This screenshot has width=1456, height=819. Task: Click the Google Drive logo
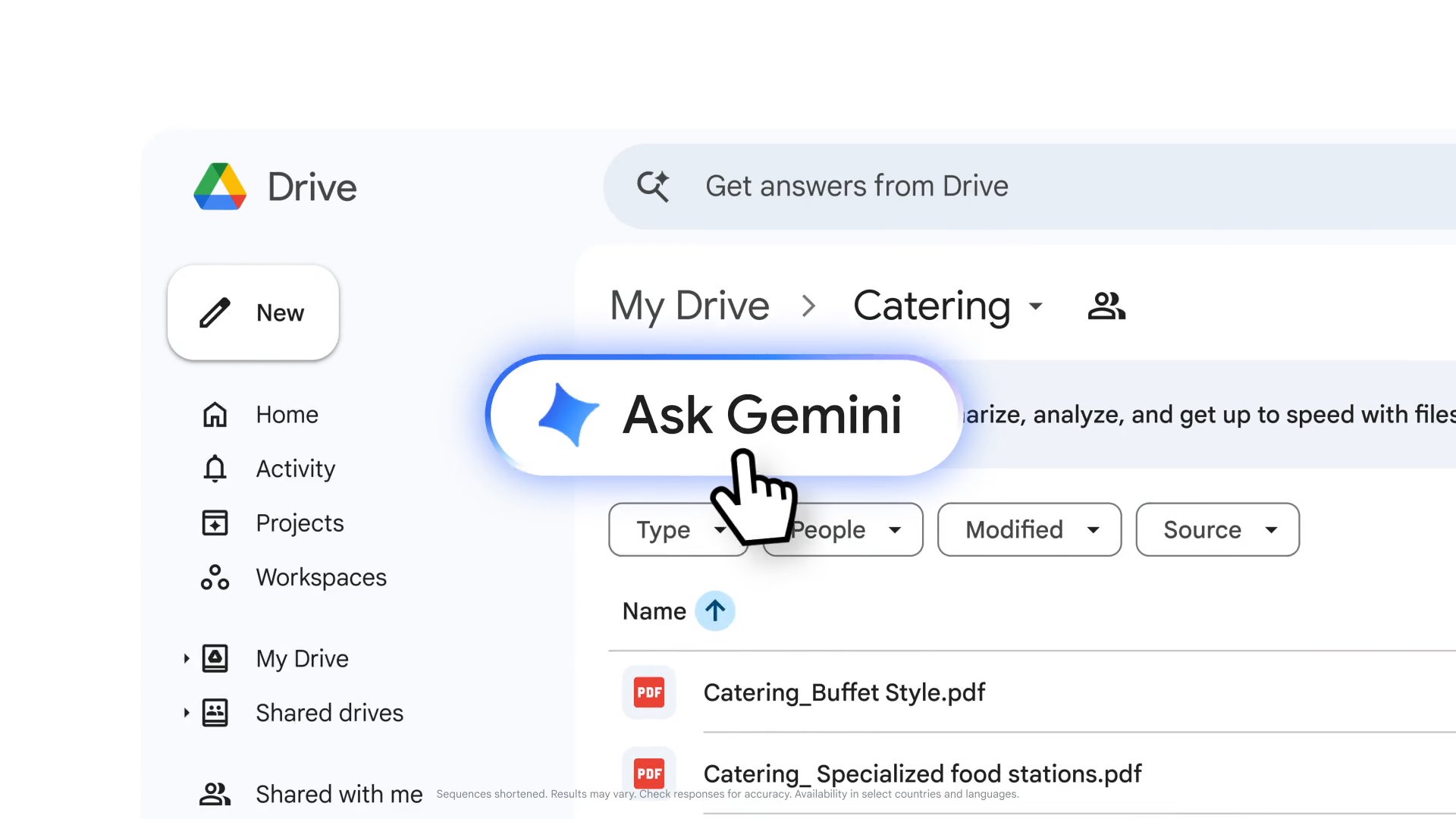coord(220,187)
